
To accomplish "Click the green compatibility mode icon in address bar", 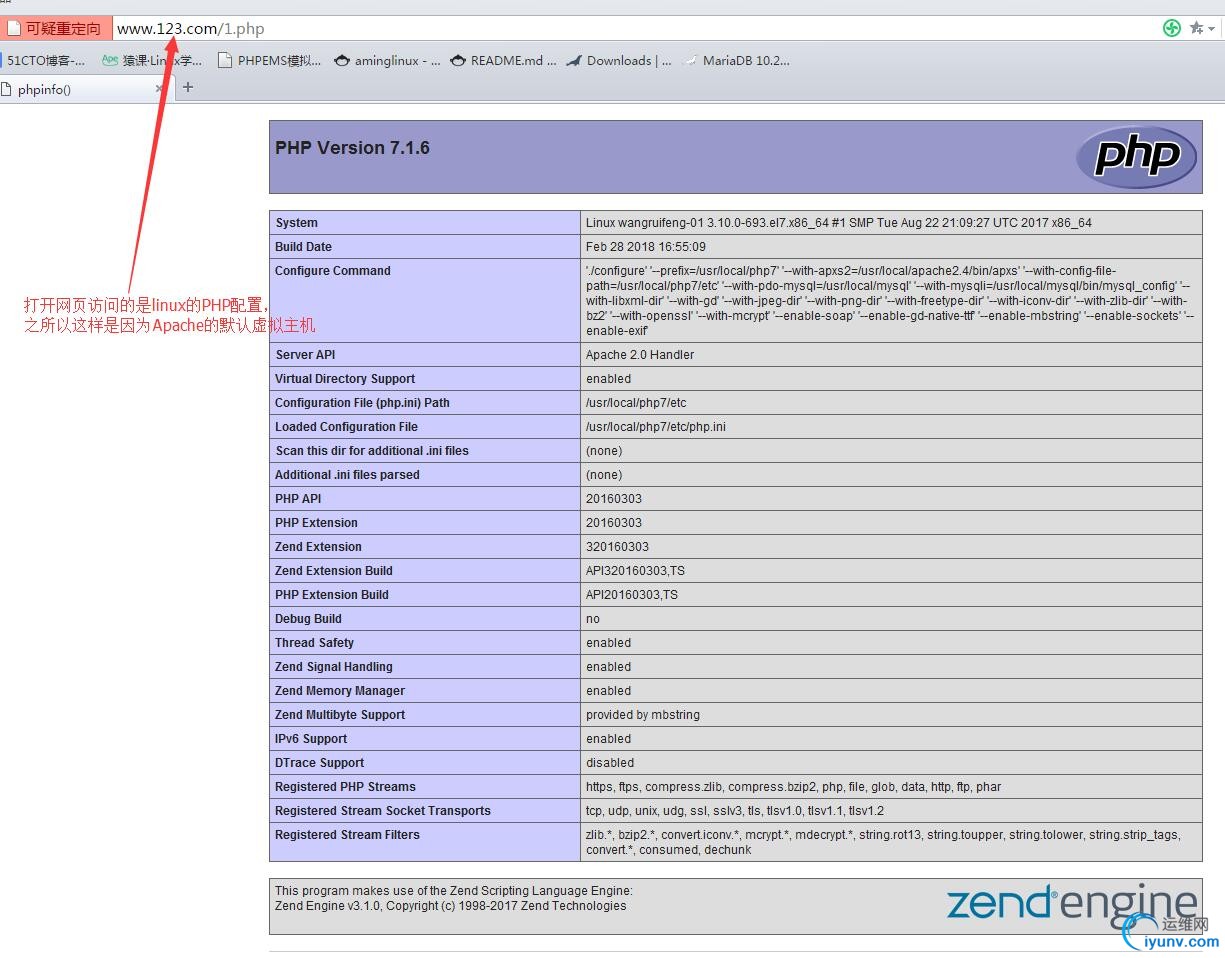I will (1172, 28).
